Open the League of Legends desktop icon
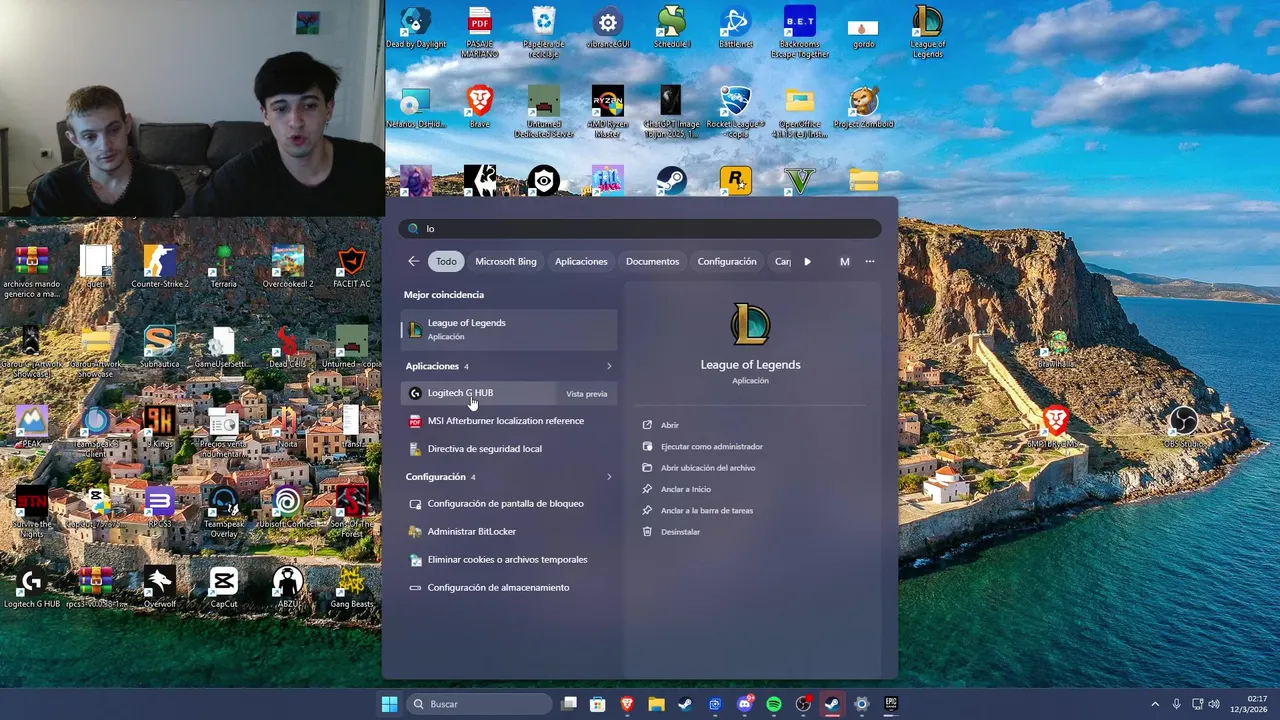This screenshot has height=720, width=1280. click(x=928, y=33)
